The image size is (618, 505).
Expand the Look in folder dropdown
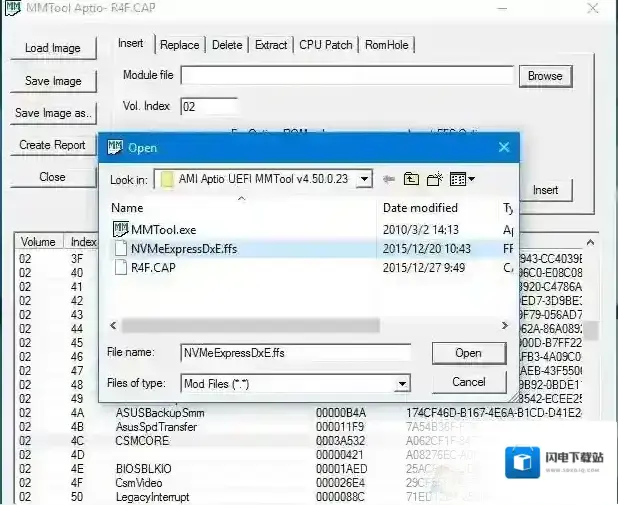(x=363, y=179)
